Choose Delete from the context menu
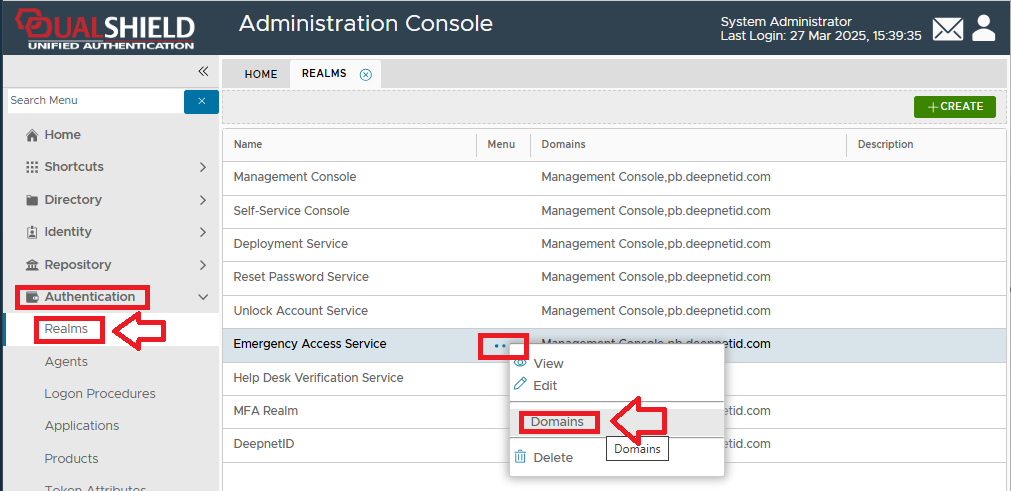1011x491 pixels. pyautogui.click(x=552, y=457)
